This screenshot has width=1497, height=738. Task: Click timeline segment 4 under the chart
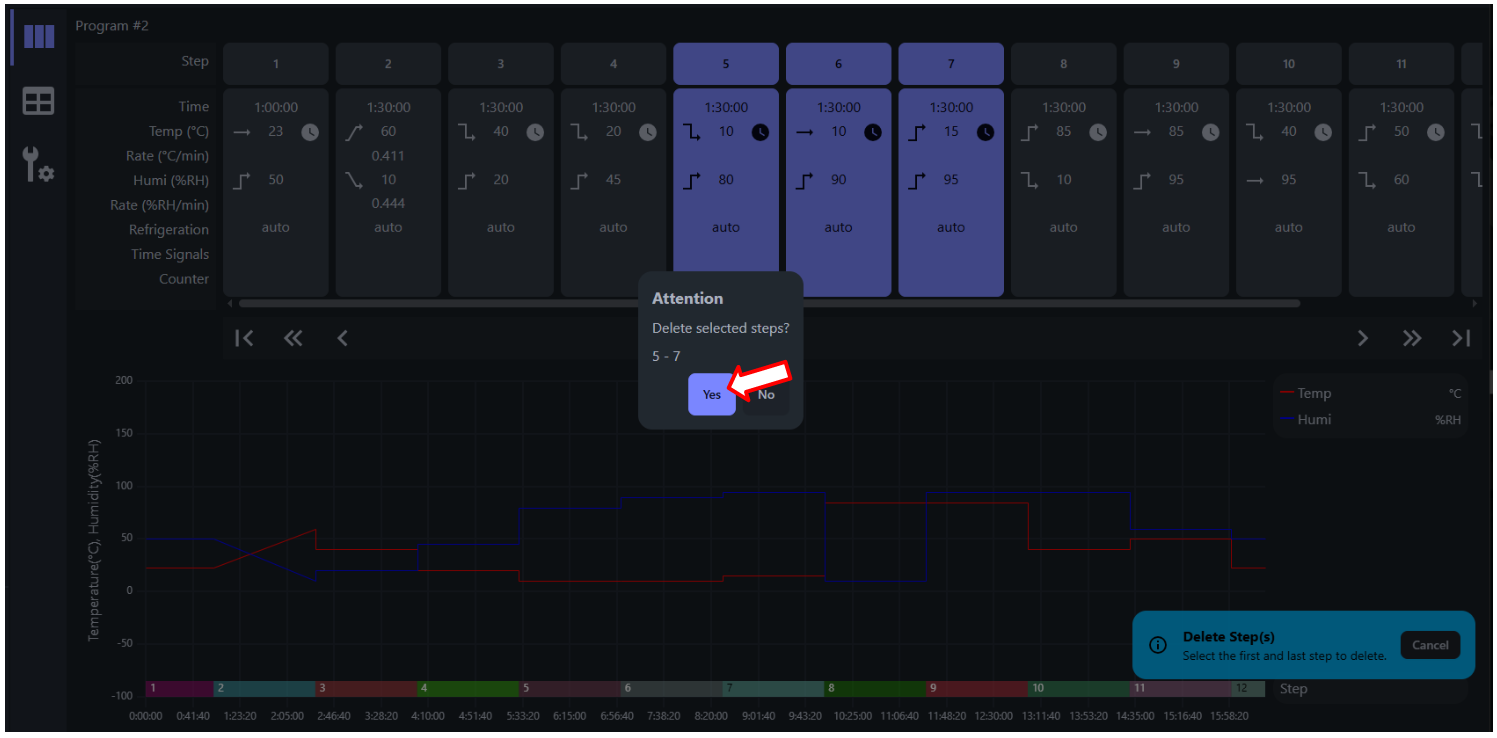pos(467,689)
